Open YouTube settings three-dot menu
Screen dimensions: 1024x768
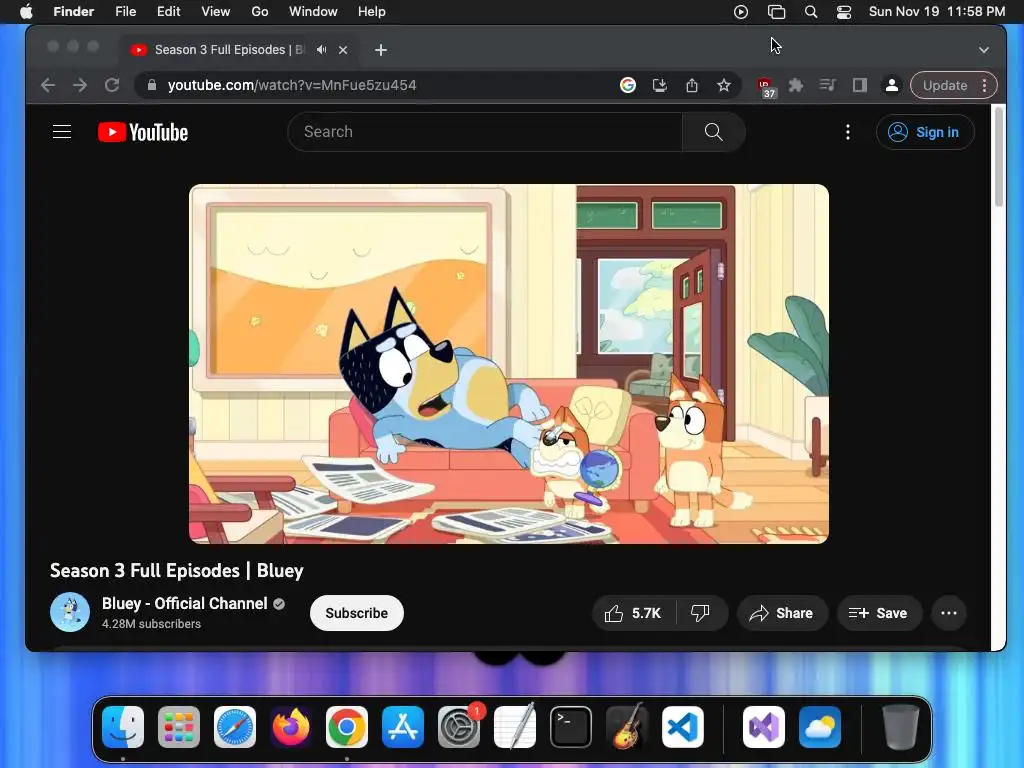[848, 132]
